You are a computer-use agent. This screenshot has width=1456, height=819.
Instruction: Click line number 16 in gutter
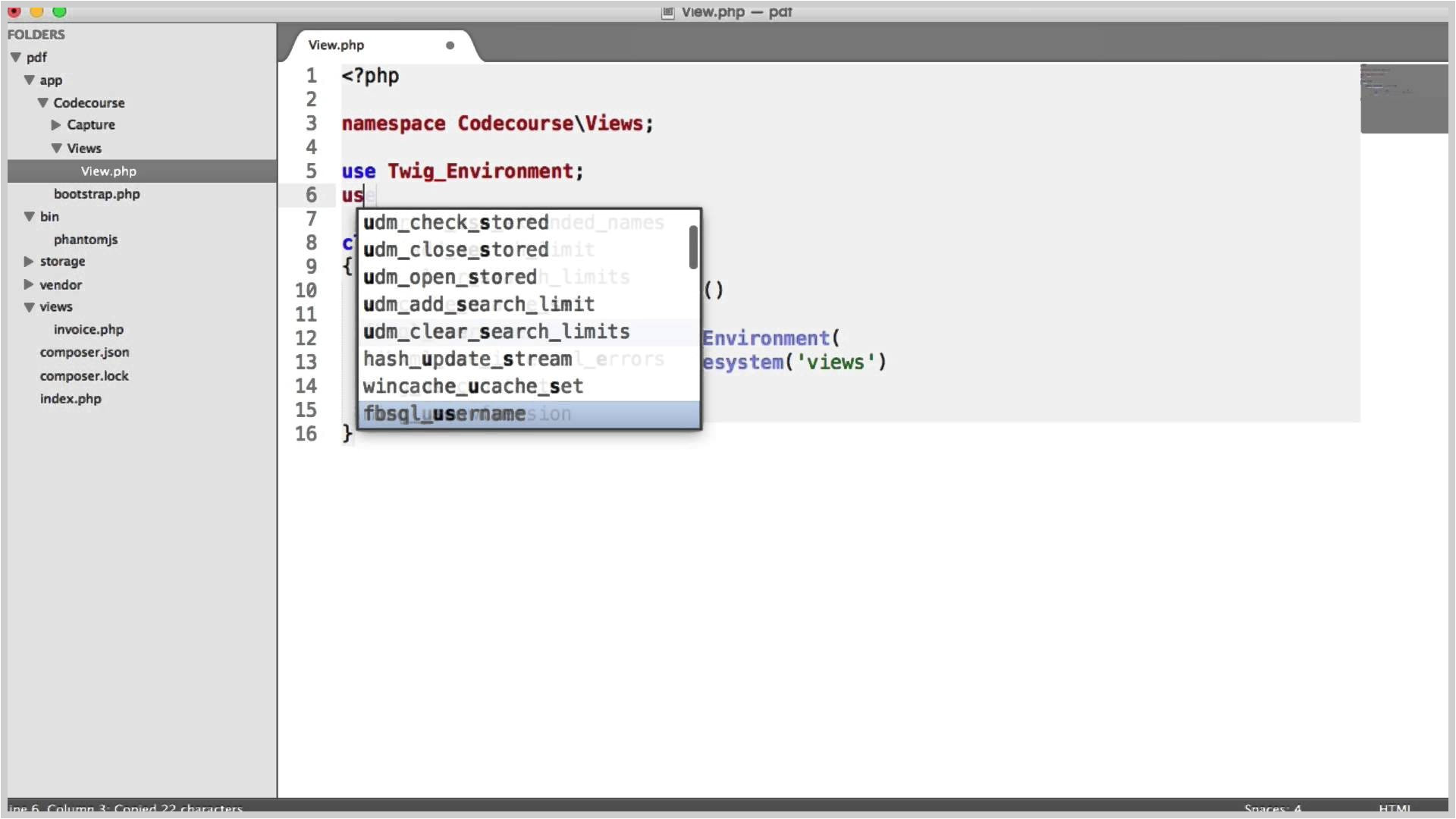pos(306,434)
